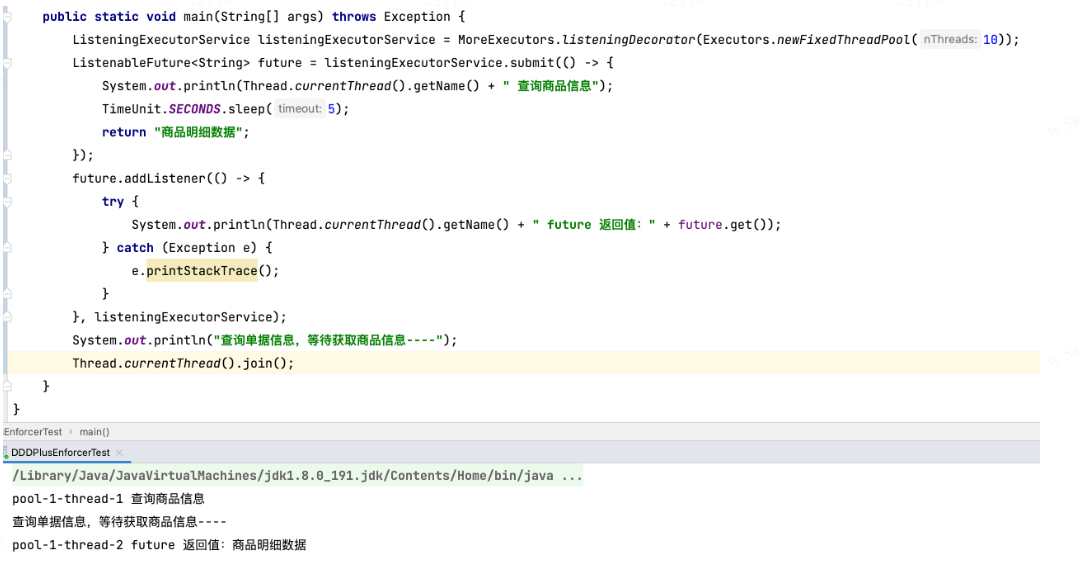1080x566 pixels.
Task: Click the string " 查询商品信息" in code
Action: (550, 86)
